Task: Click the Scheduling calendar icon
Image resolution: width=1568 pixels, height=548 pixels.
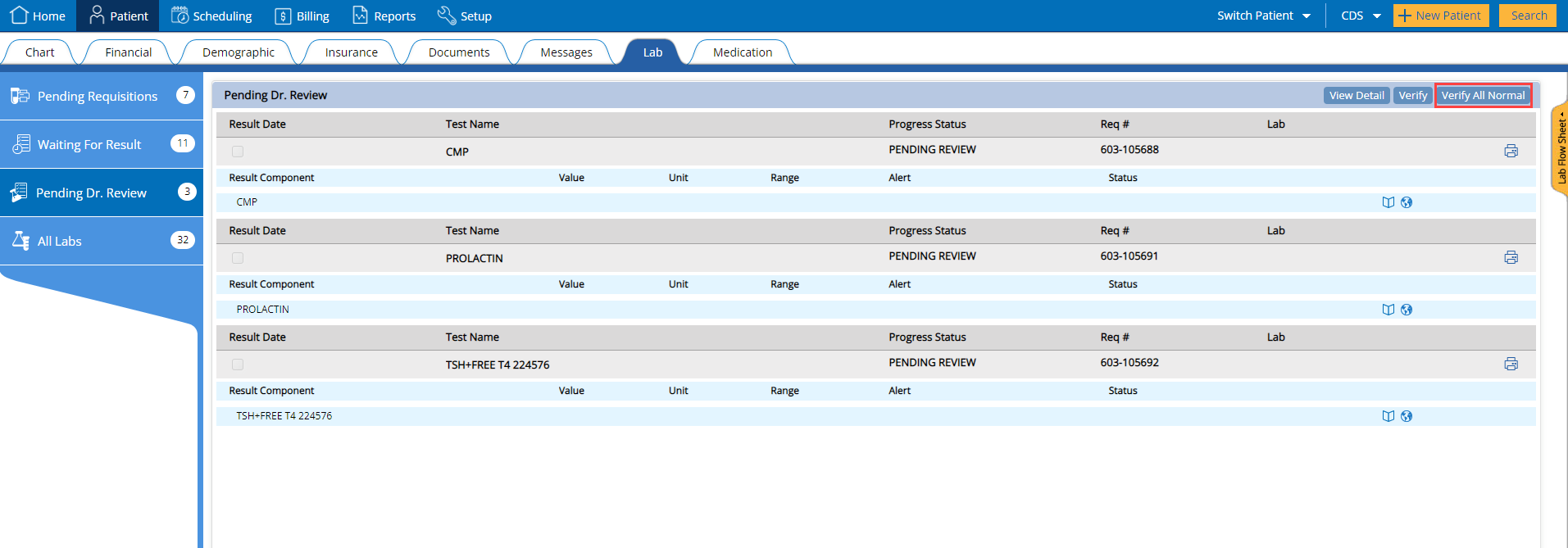Action: tap(180, 15)
